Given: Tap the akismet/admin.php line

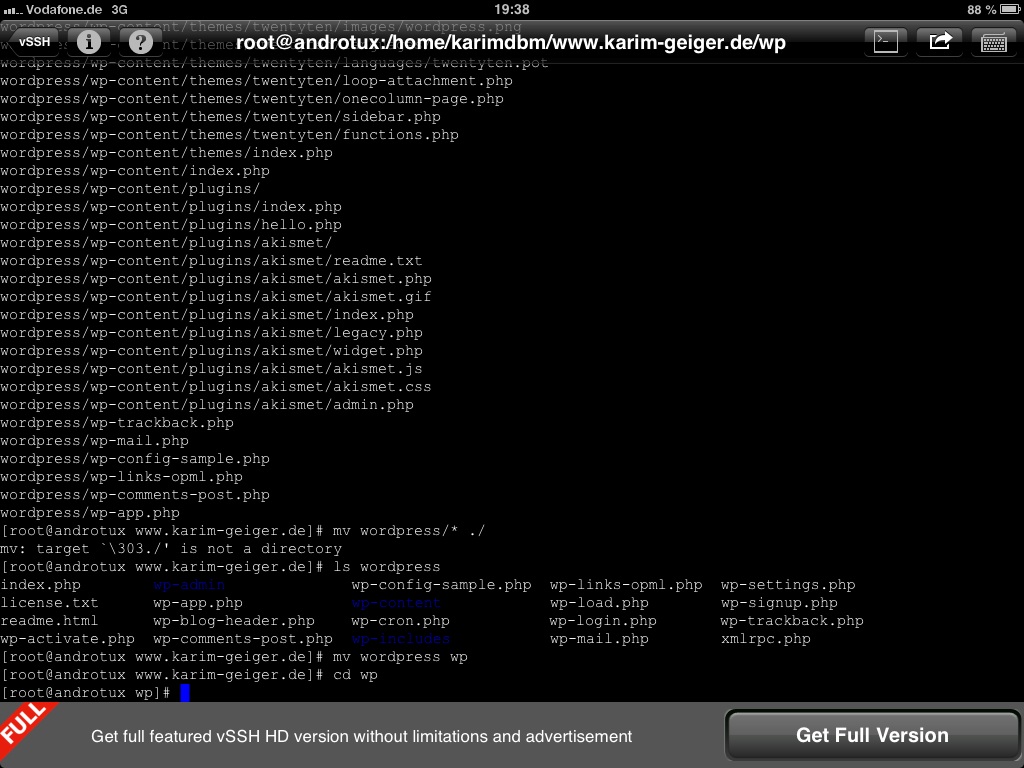Looking at the screenshot, I should (x=207, y=405).
